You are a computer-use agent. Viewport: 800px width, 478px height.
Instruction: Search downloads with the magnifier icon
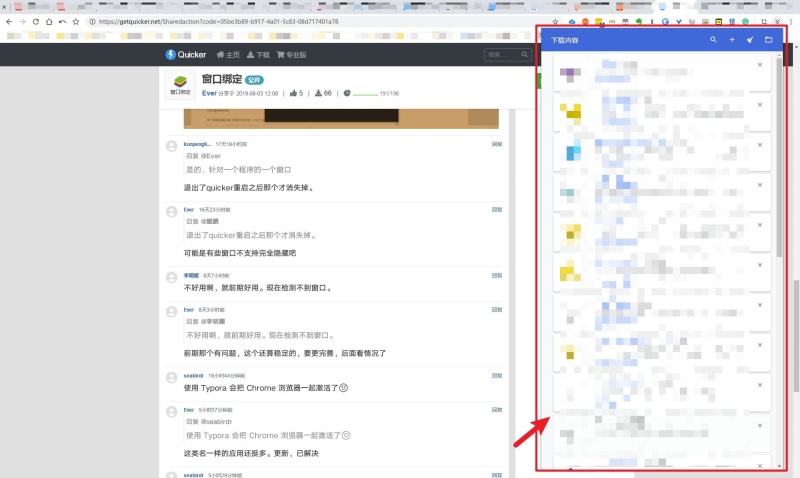713,40
